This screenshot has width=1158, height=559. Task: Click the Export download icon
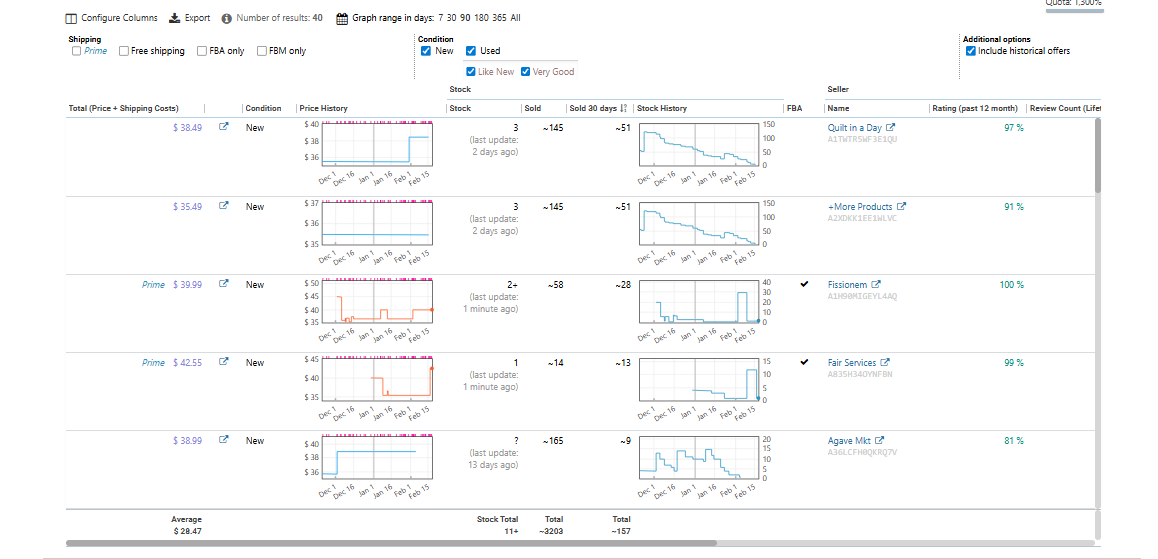pos(174,18)
